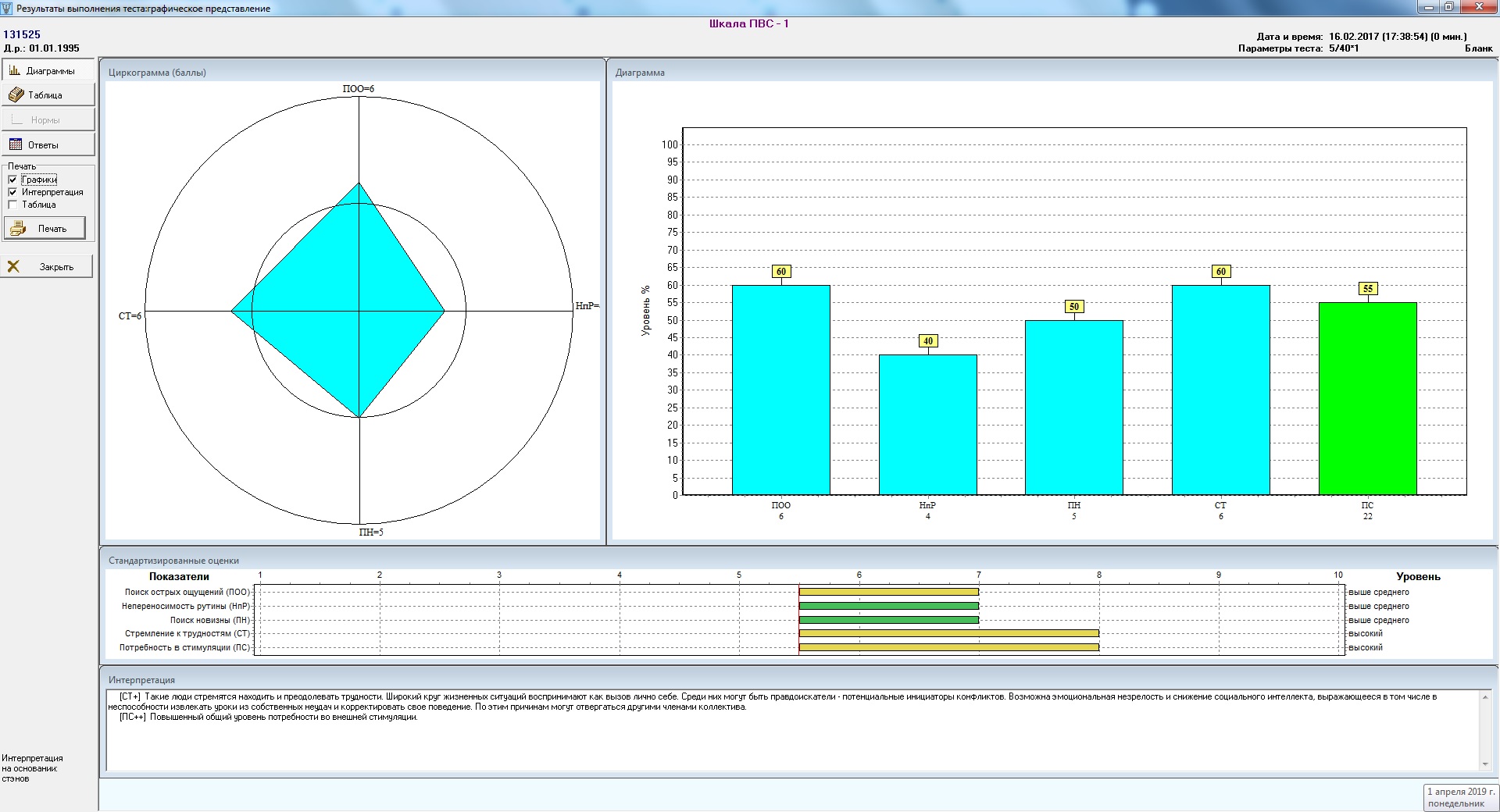
Task: Click the date tooltip 1 апреля 2019
Action: (x=1459, y=797)
